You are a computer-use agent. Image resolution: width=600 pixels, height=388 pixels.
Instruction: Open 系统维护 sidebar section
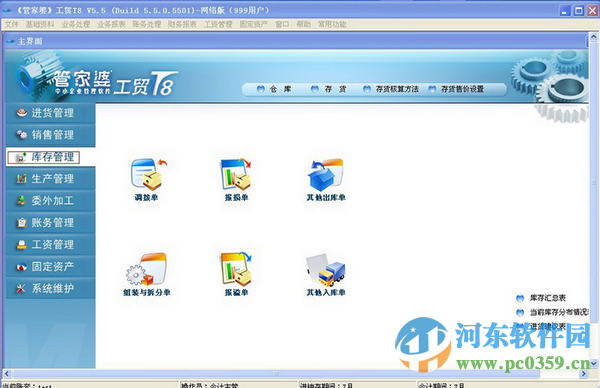coord(51,289)
